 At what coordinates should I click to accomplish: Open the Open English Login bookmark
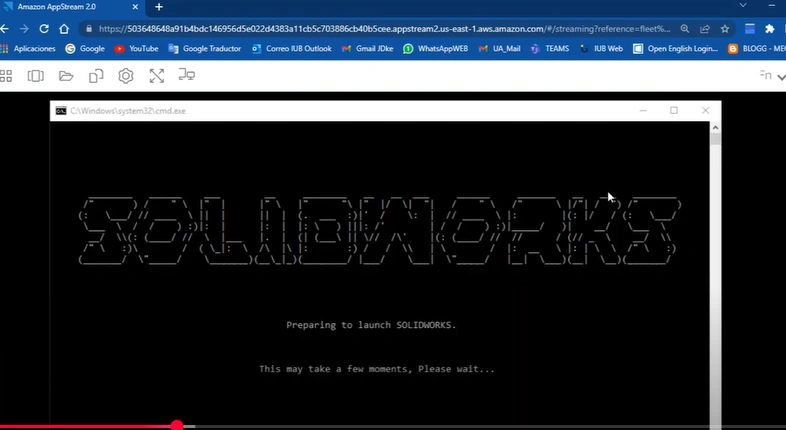click(x=675, y=49)
